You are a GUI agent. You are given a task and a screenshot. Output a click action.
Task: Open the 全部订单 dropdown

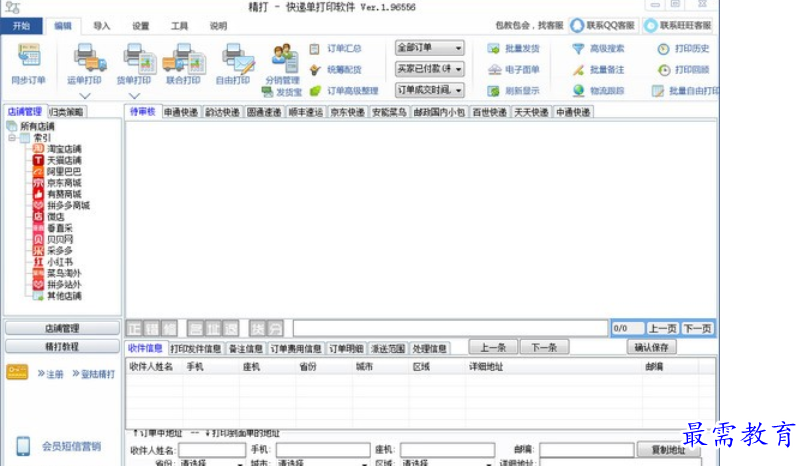pyautogui.click(x=430, y=48)
